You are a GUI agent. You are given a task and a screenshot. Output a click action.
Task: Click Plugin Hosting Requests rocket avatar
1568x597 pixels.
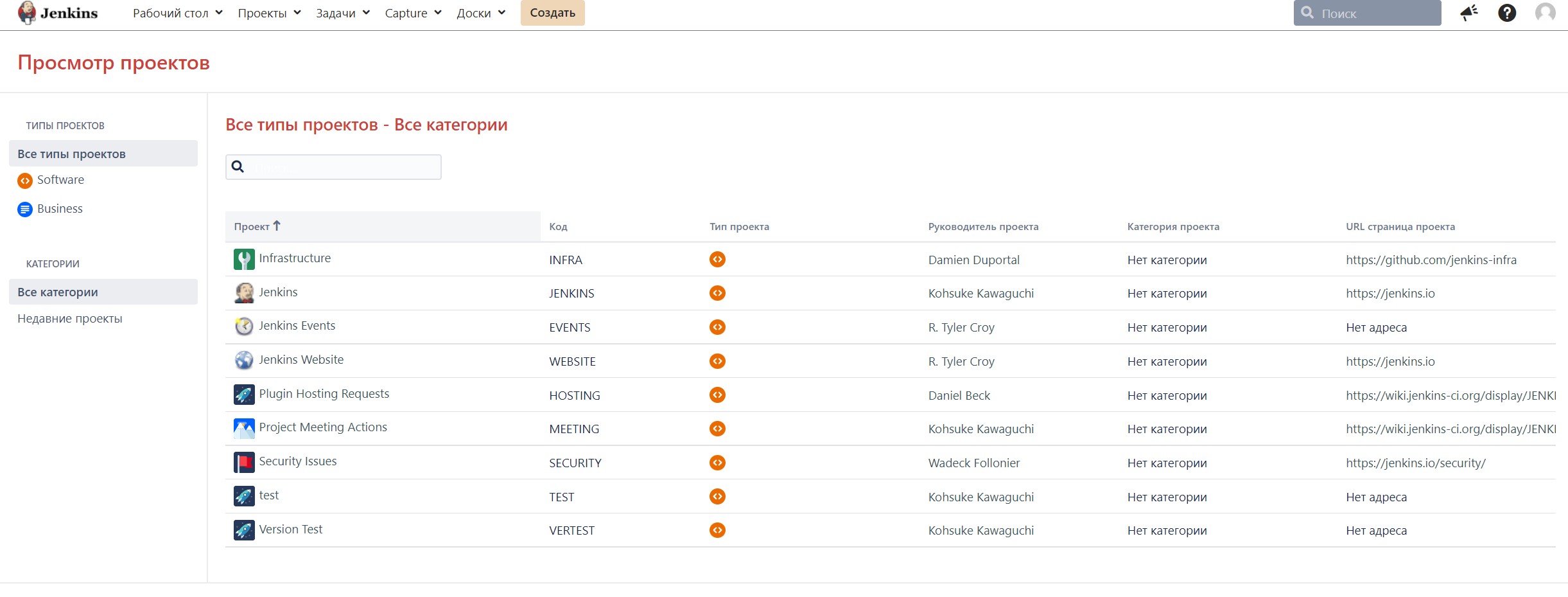[244, 395]
